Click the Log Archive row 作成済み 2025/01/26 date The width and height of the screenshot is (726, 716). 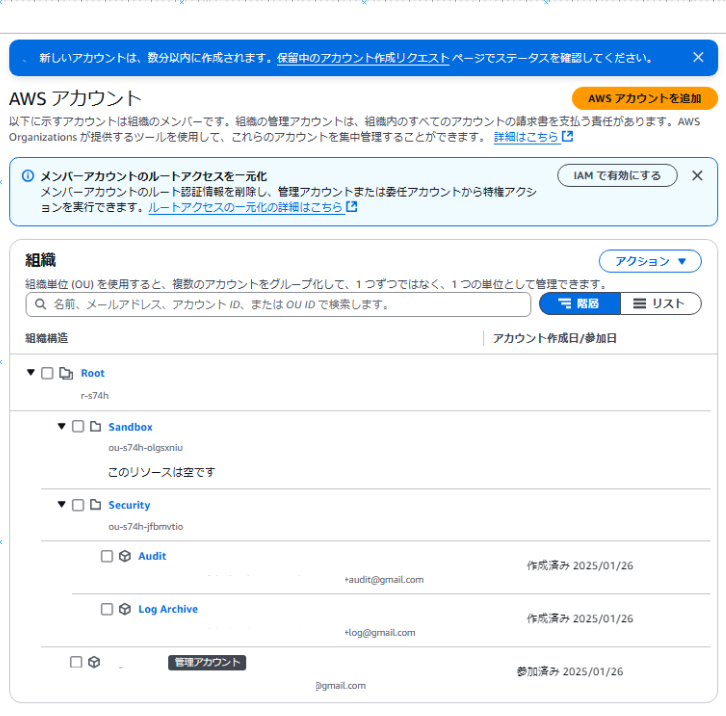coord(580,619)
